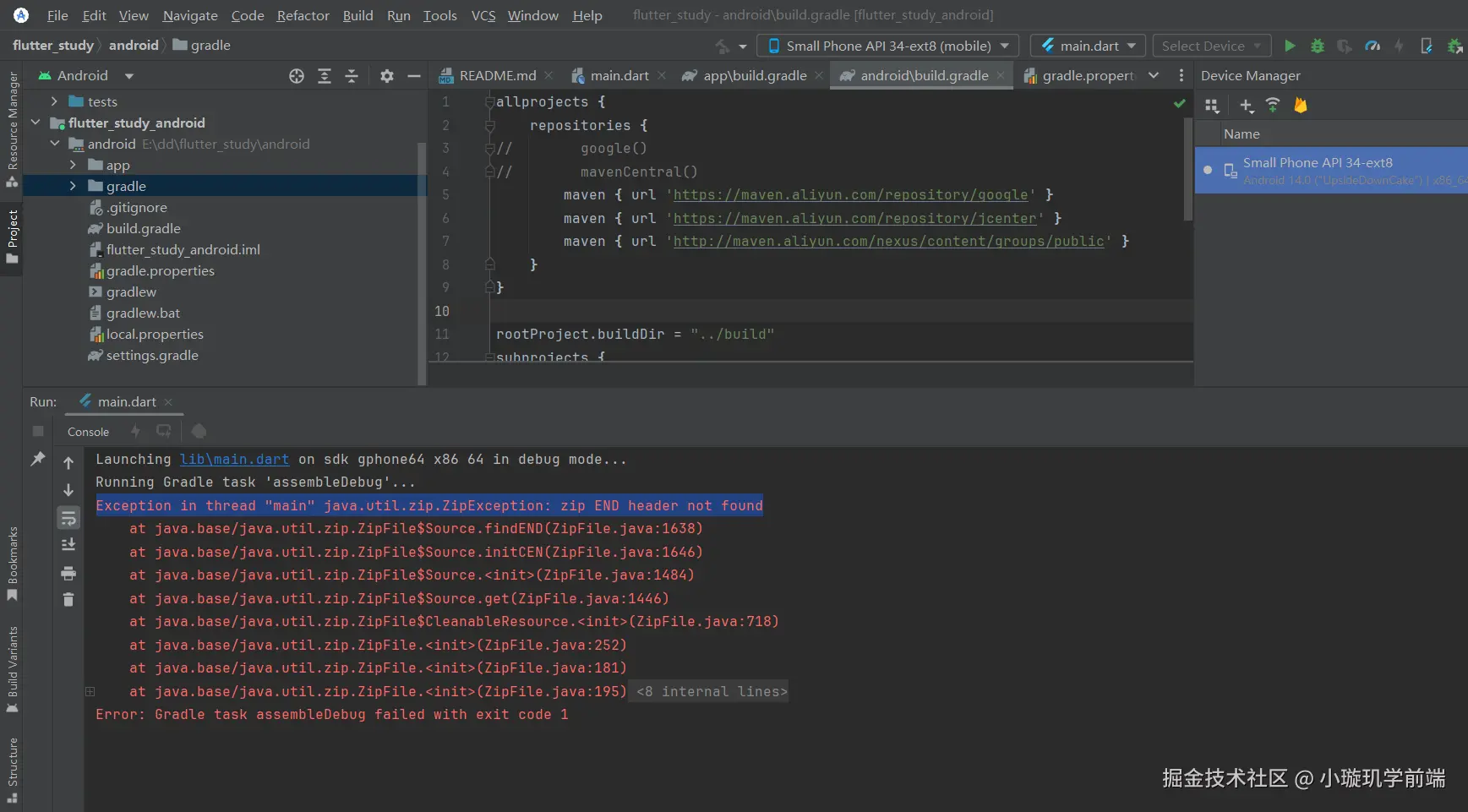This screenshot has height=812, width=1468.
Task: Open the Build menu
Action: click(x=357, y=15)
